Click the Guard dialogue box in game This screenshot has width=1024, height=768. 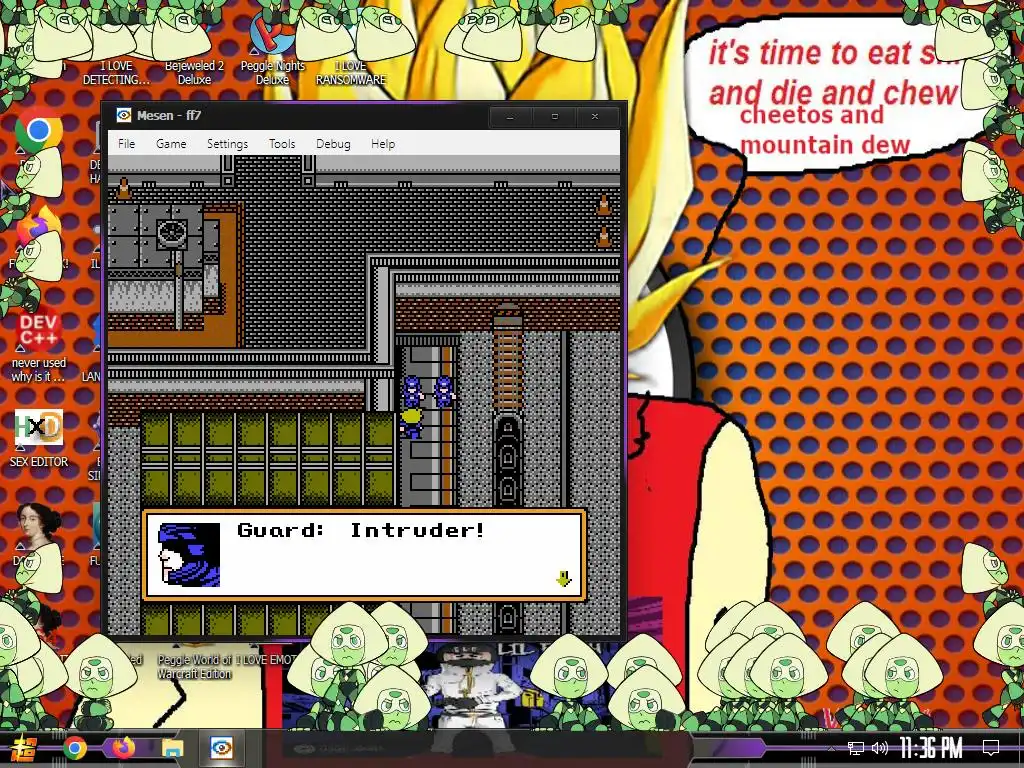pyautogui.click(x=364, y=554)
